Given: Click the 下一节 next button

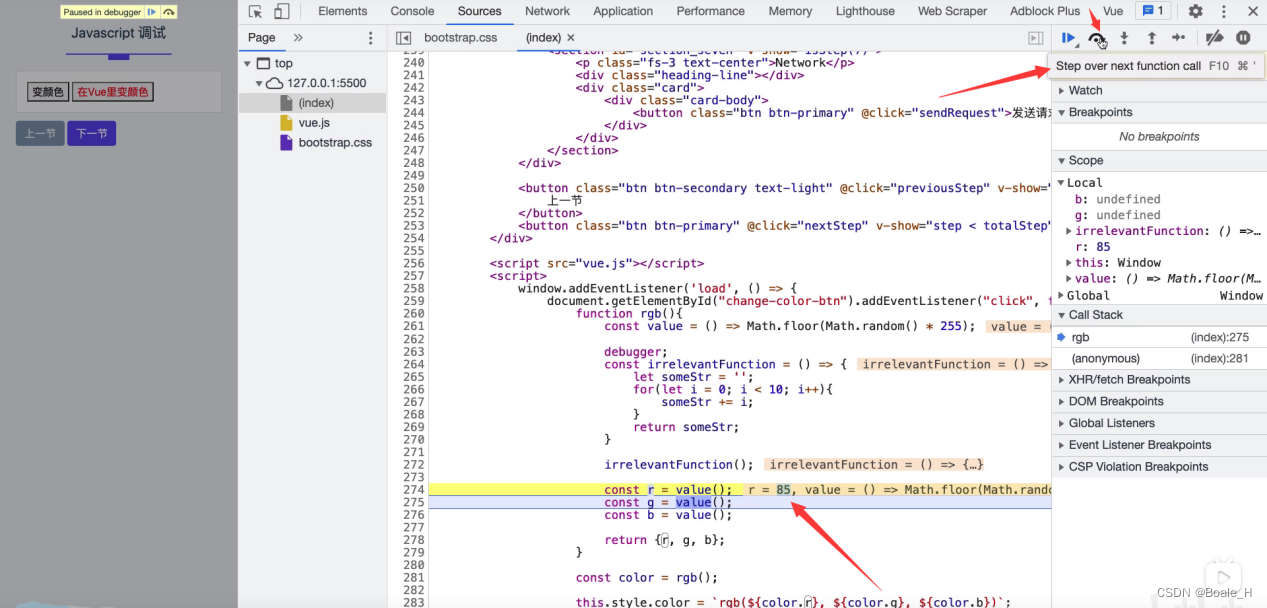Looking at the screenshot, I should point(92,133).
